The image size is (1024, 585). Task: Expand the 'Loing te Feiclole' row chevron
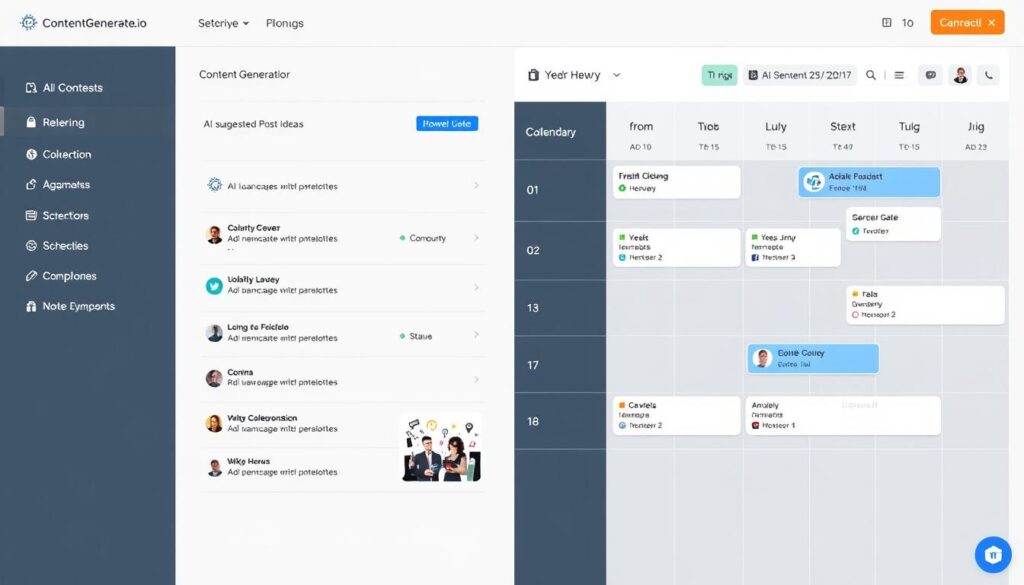pos(476,335)
